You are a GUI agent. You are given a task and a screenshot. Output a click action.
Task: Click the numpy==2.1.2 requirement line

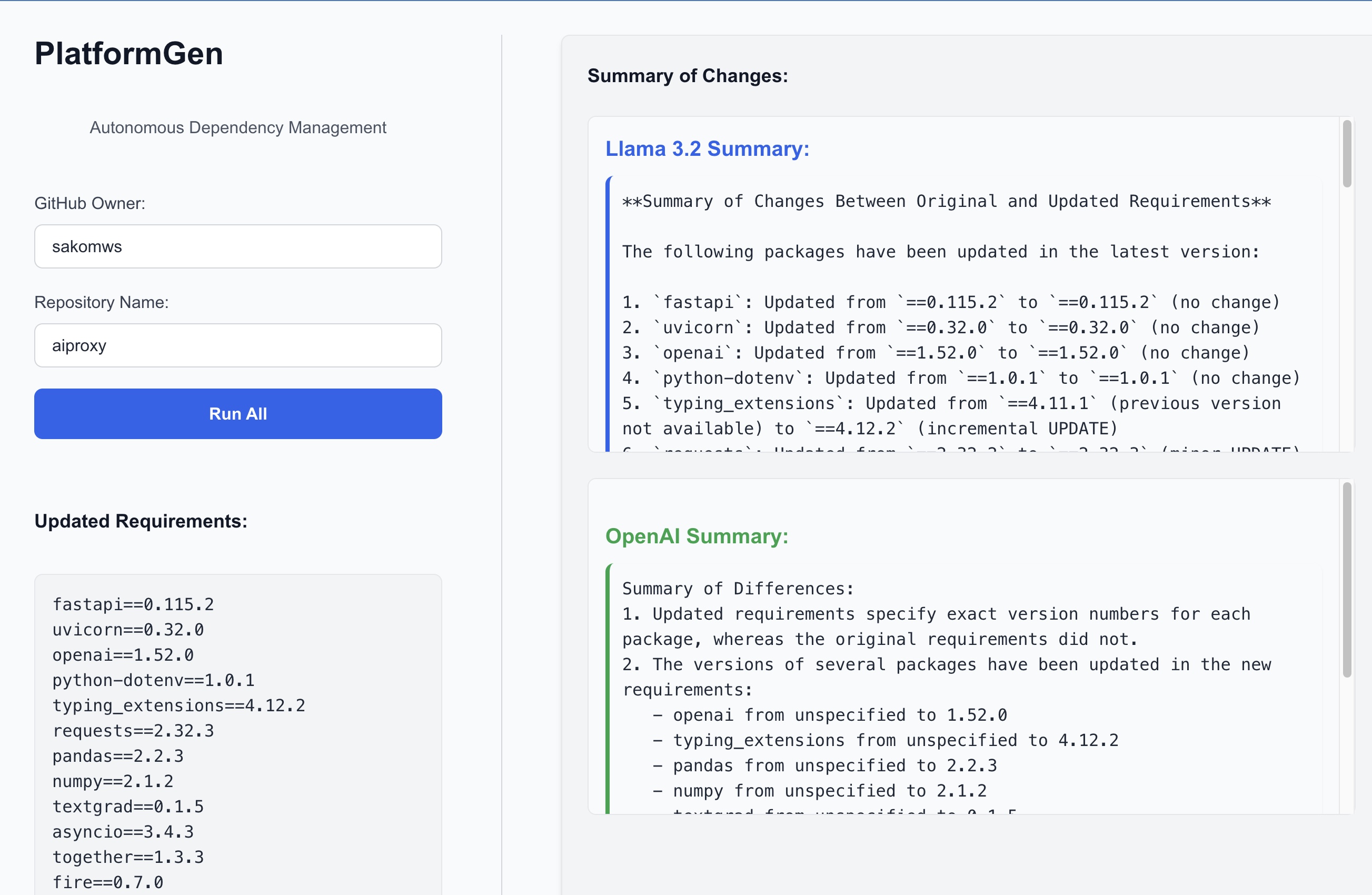tap(113, 781)
